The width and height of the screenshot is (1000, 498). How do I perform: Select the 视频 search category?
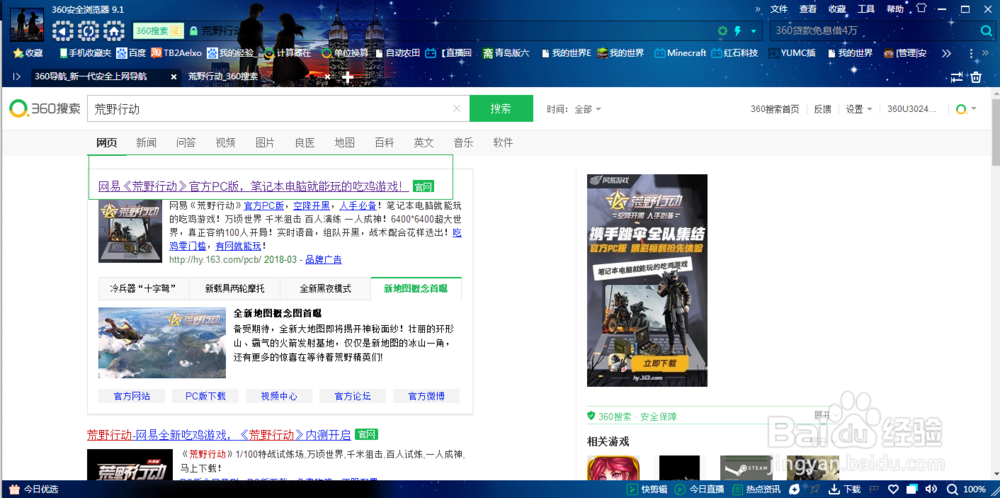pos(225,142)
